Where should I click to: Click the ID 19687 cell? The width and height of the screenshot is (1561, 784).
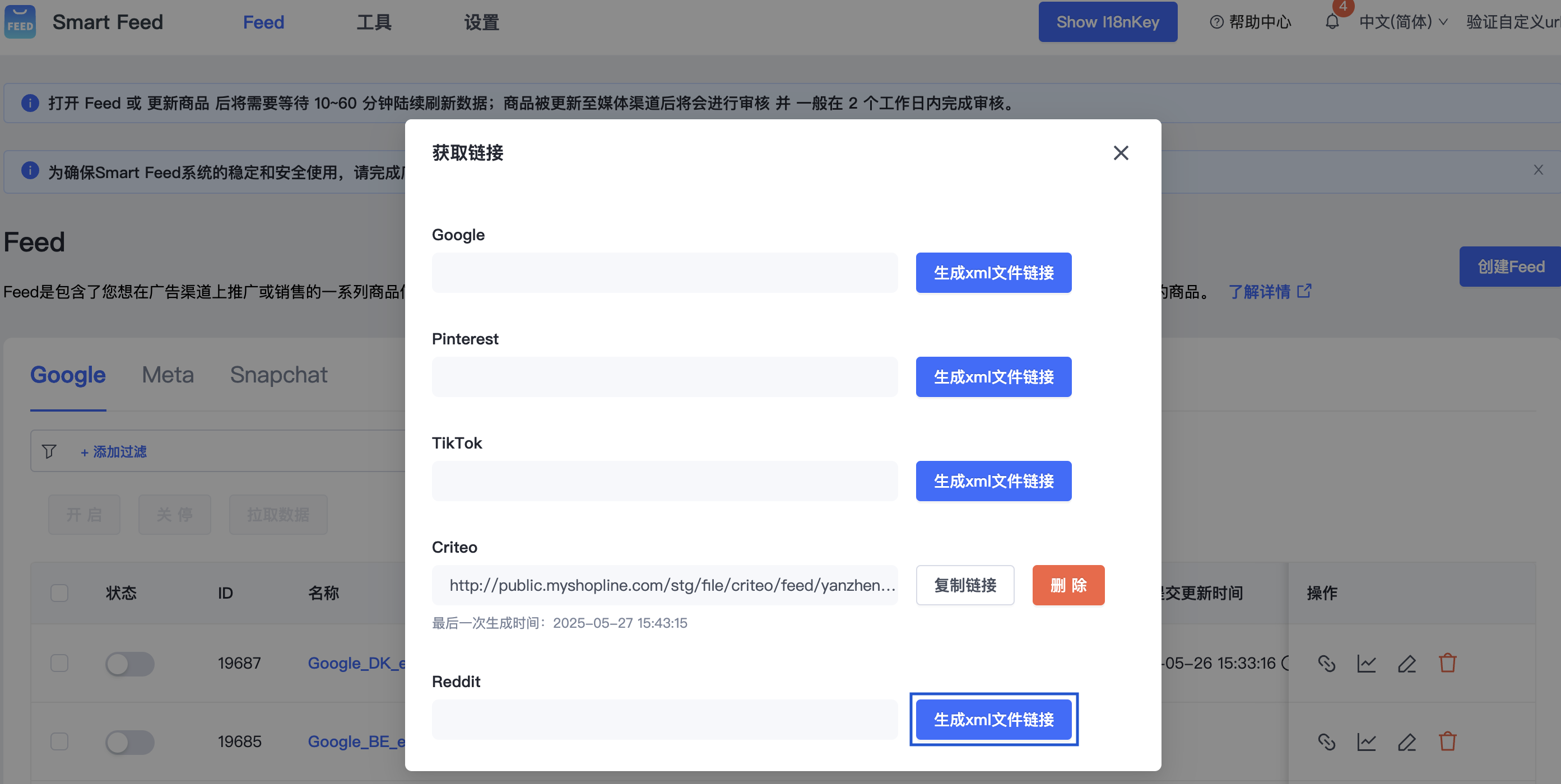tap(239, 663)
